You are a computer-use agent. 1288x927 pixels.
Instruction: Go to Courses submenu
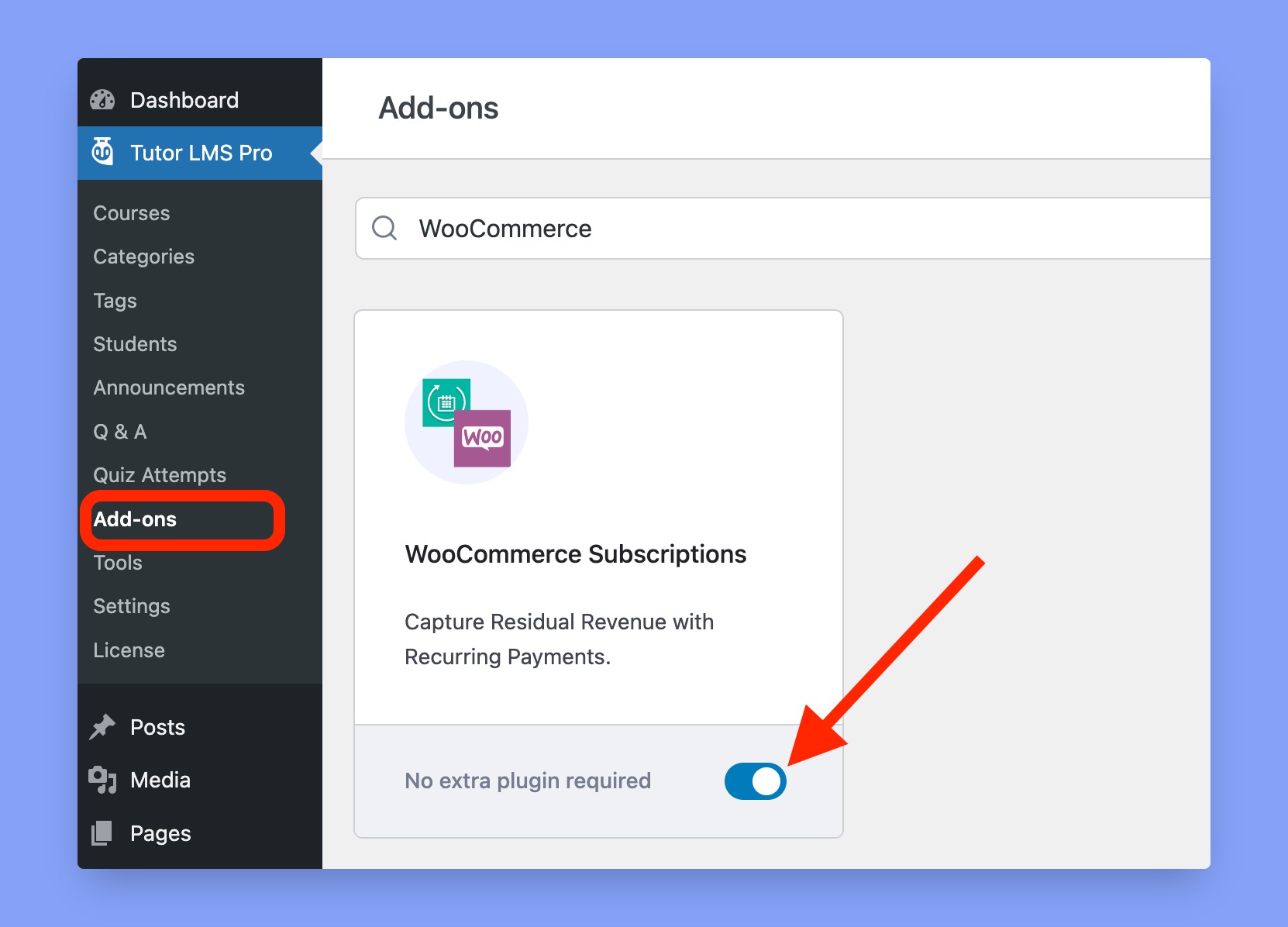point(132,213)
